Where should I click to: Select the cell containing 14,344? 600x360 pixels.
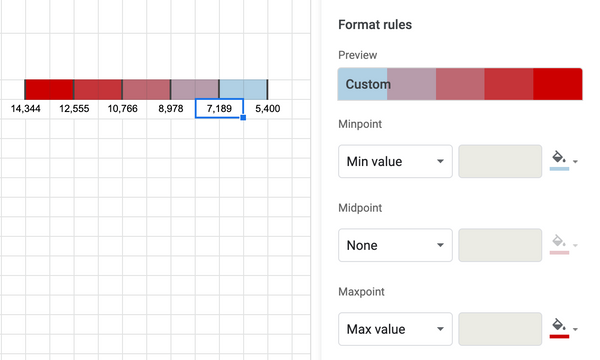pyautogui.click(x=25, y=109)
